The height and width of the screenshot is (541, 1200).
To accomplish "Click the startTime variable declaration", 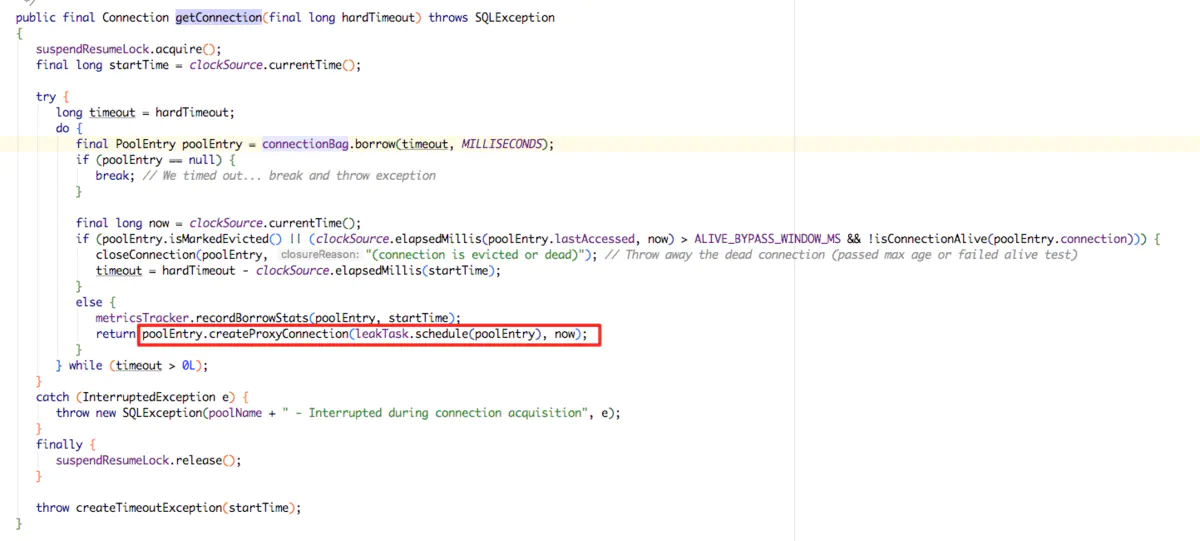I will click(x=148, y=65).
